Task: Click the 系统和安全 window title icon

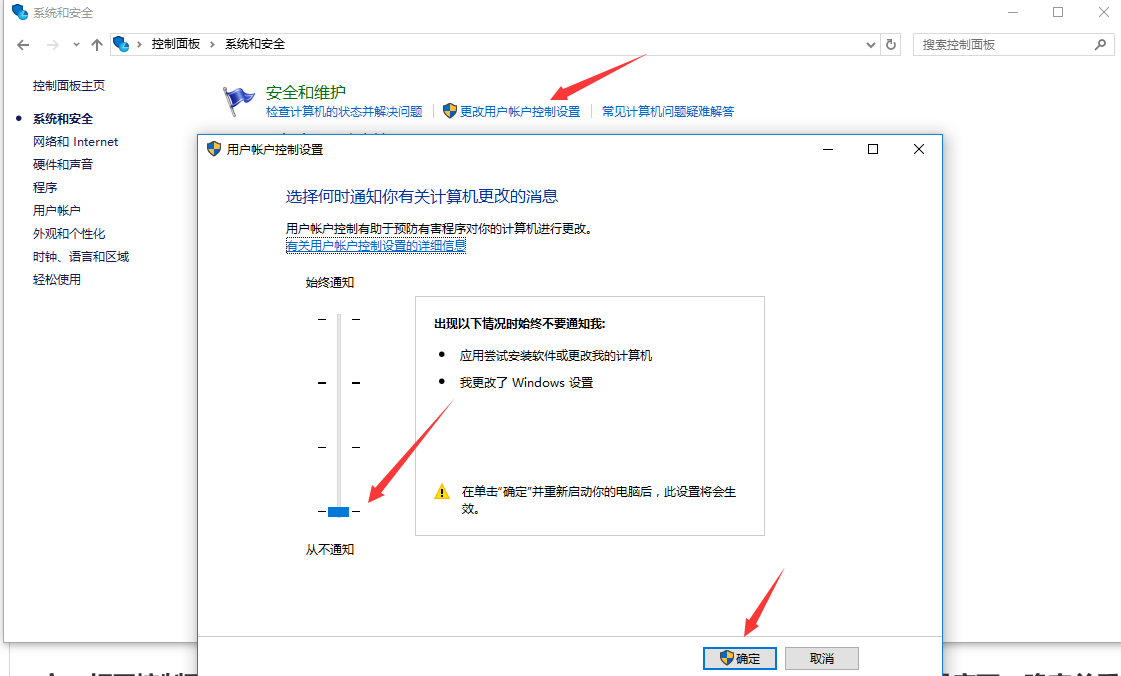Action: 20,12
